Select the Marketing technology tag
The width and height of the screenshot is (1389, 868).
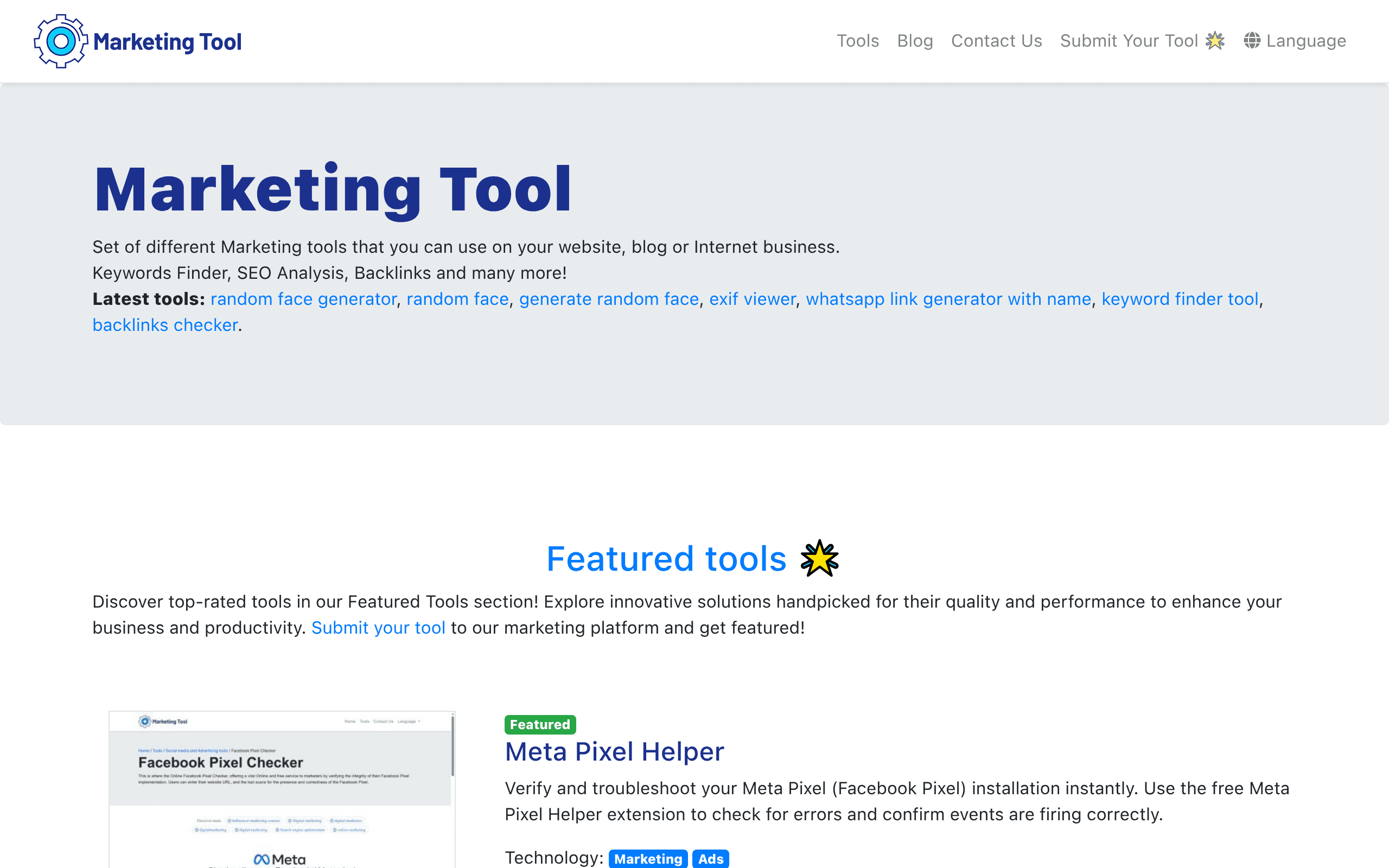coord(648,859)
